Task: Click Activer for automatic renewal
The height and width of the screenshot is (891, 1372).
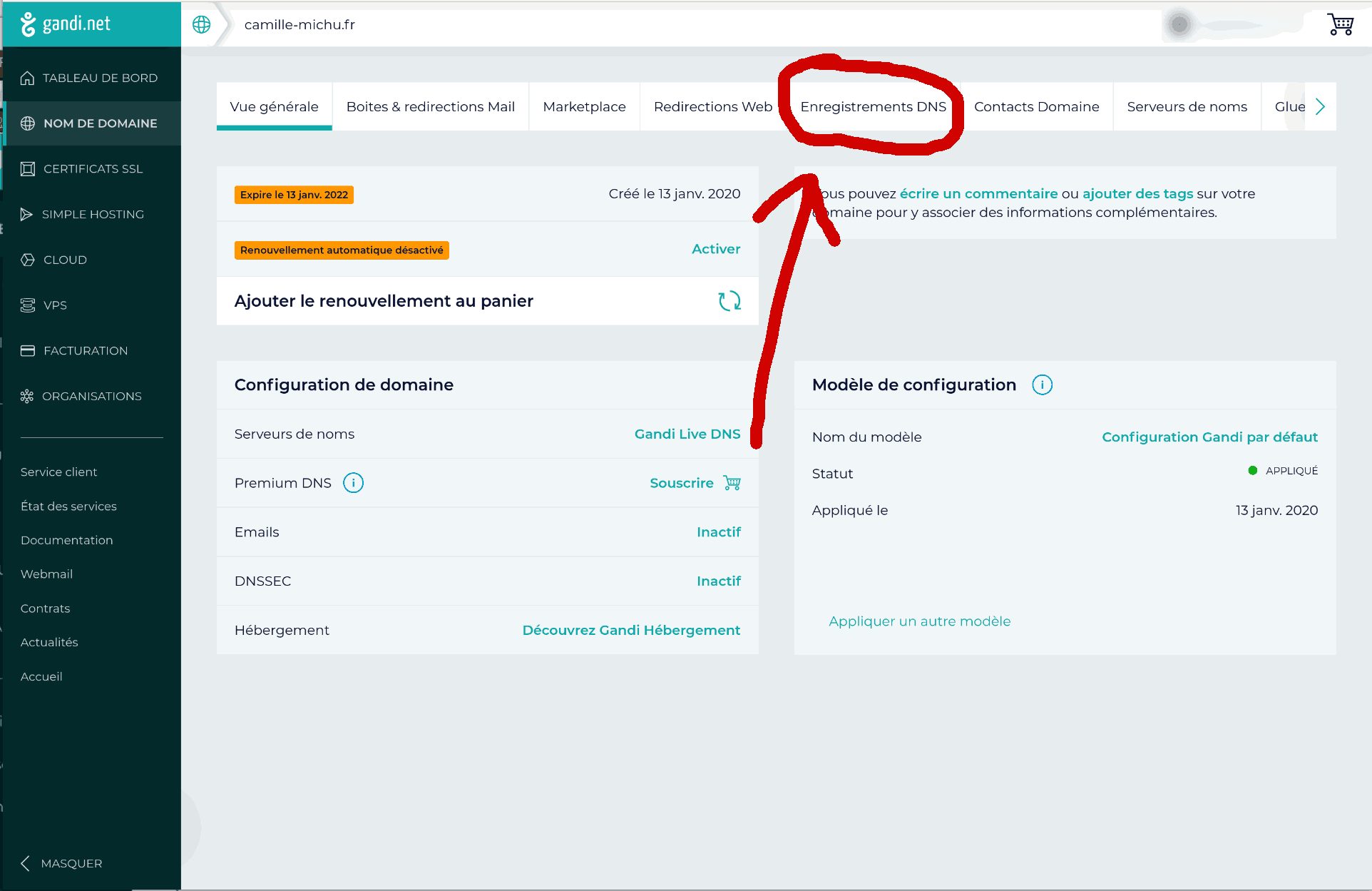Action: click(x=716, y=249)
